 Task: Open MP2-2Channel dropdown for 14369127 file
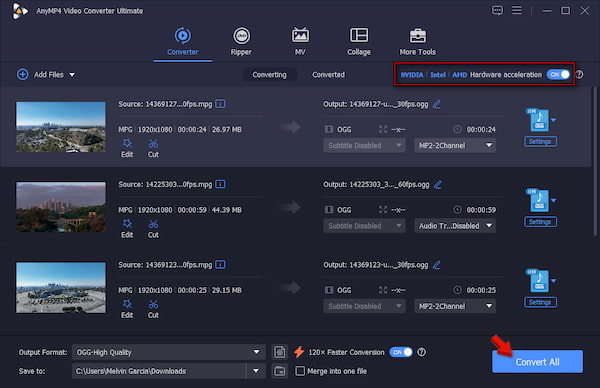click(x=455, y=145)
